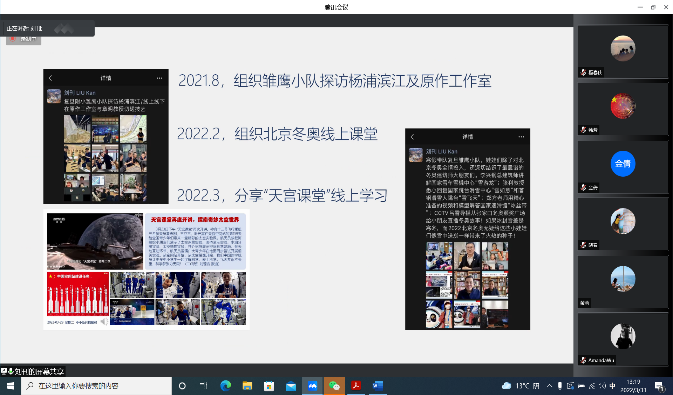Click three-dots menu in right WeChat post screenshot
The width and height of the screenshot is (673, 395).
(521, 137)
